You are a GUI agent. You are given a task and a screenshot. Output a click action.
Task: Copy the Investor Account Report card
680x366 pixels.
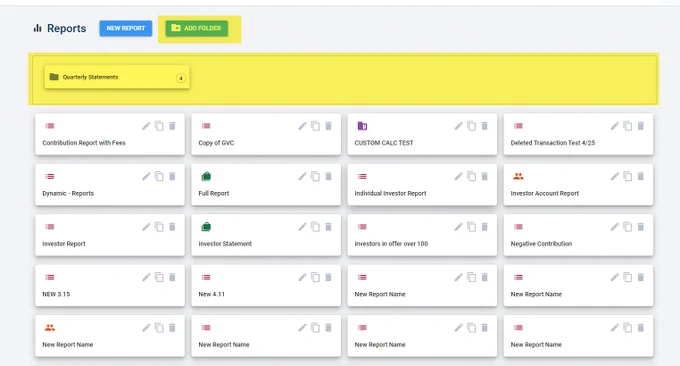click(628, 176)
